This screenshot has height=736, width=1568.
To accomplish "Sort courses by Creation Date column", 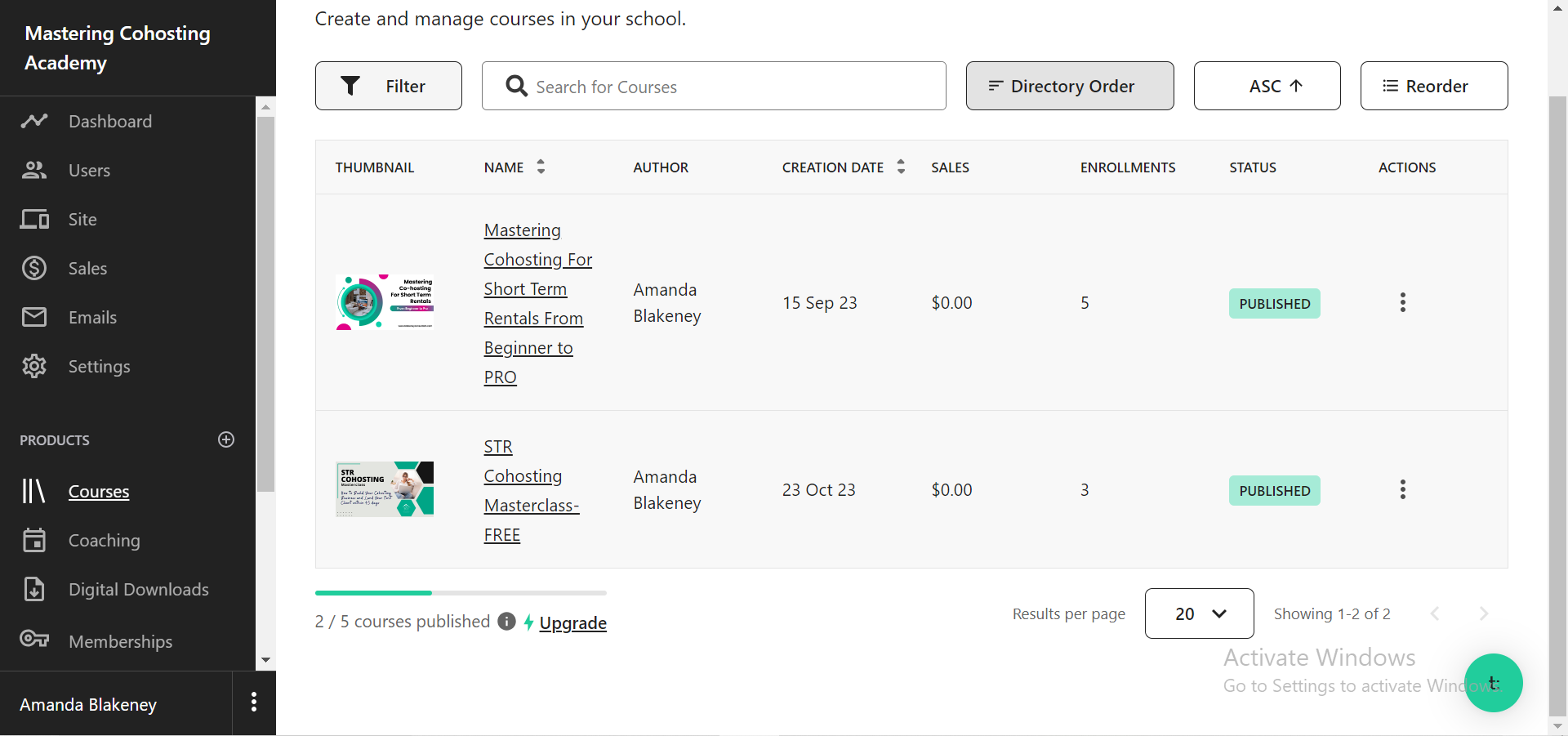I will coord(901,167).
